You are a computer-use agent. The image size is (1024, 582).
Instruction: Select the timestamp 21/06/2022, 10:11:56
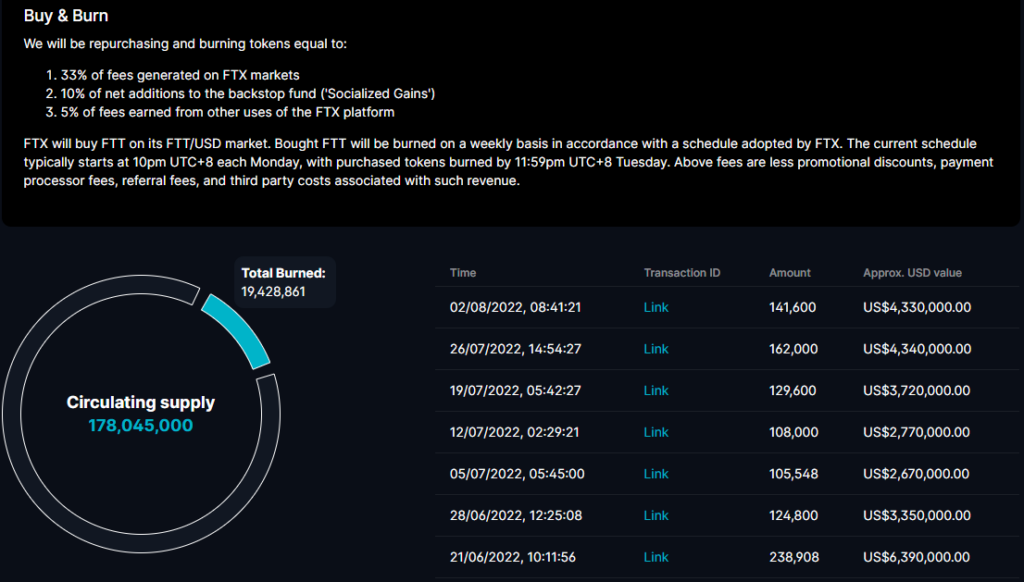click(x=513, y=557)
